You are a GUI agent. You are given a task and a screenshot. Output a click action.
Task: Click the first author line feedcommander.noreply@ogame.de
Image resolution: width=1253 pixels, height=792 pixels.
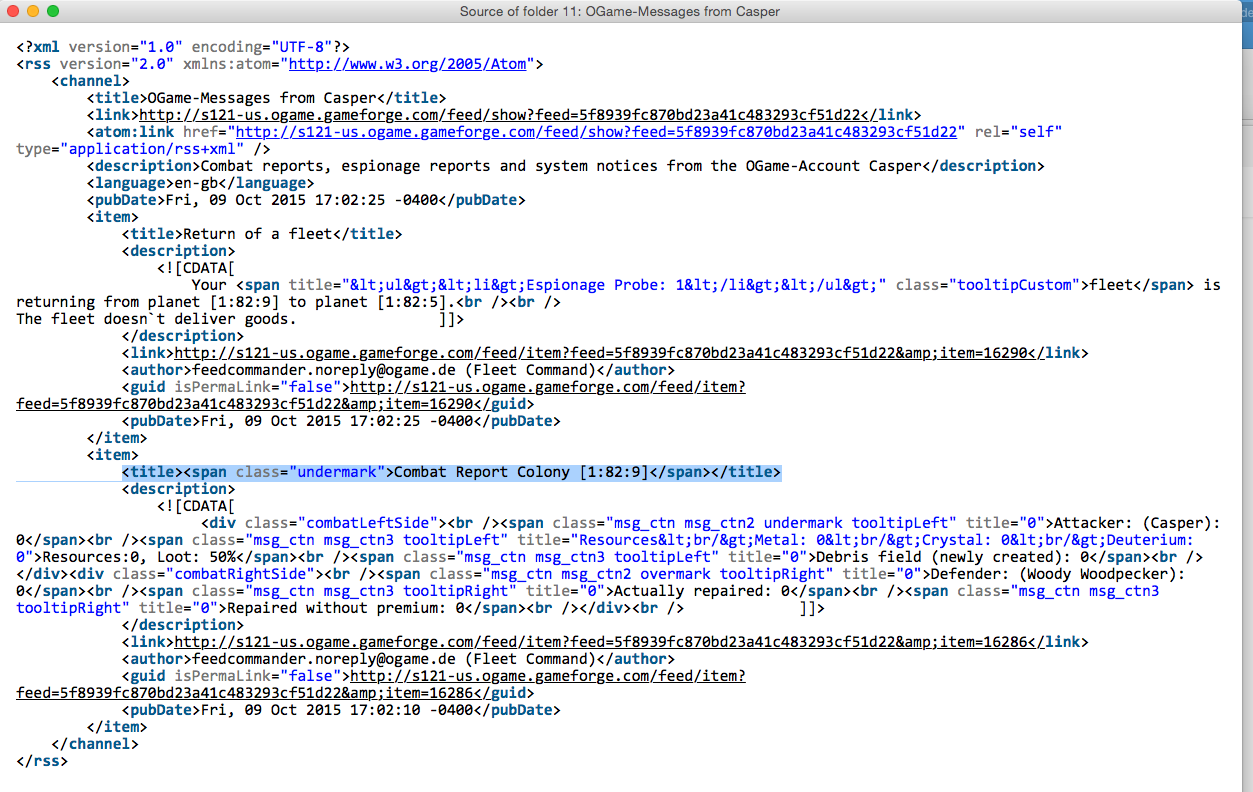click(399, 370)
